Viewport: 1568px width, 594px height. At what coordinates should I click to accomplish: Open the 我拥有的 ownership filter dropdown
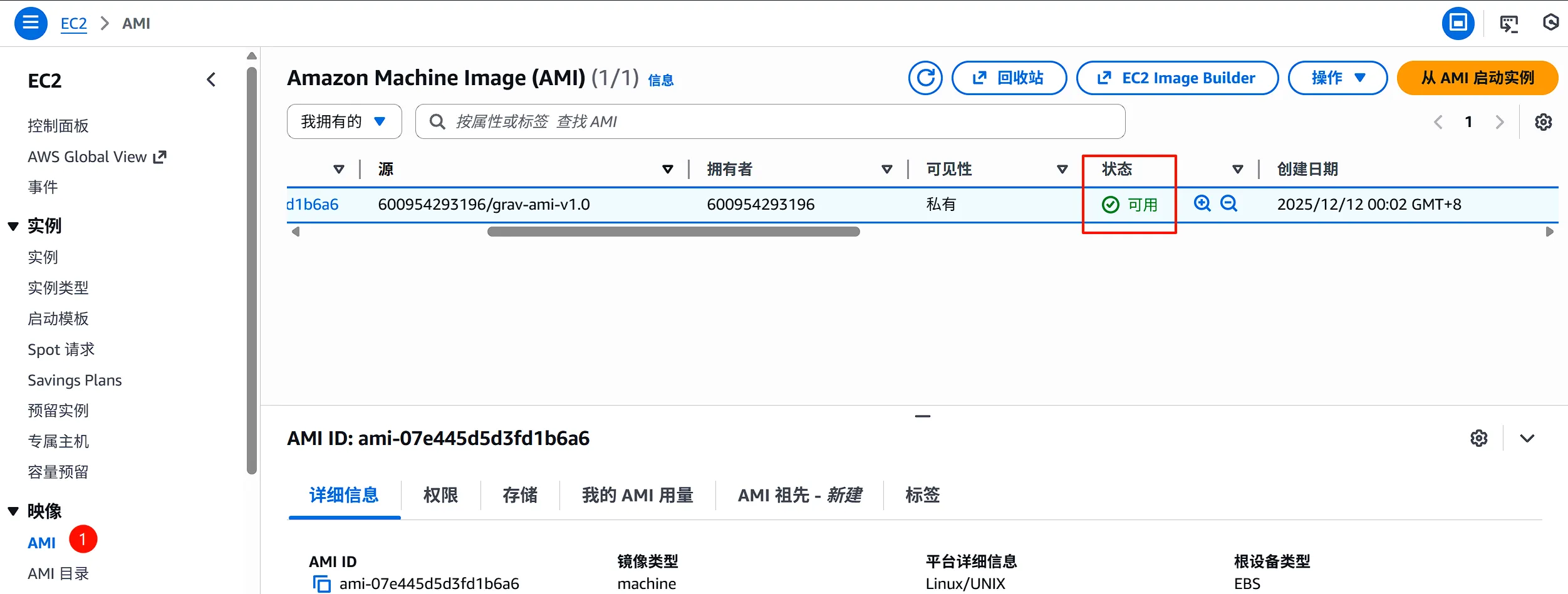344,121
